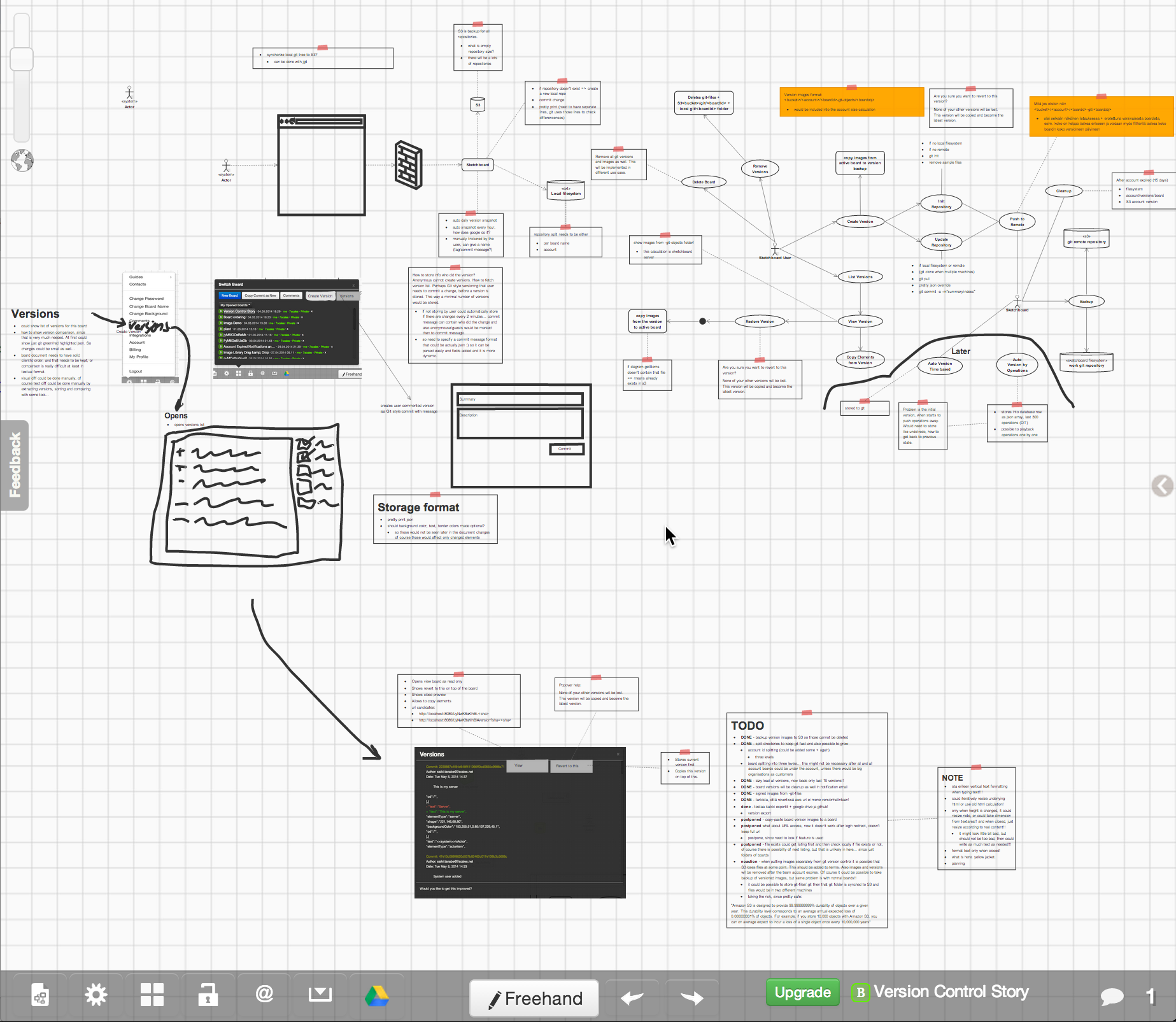Image resolution: width=1176 pixels, height=1022 pixels.
Task: Undo with the left arrow icon
Action: [x=632, y=997]
